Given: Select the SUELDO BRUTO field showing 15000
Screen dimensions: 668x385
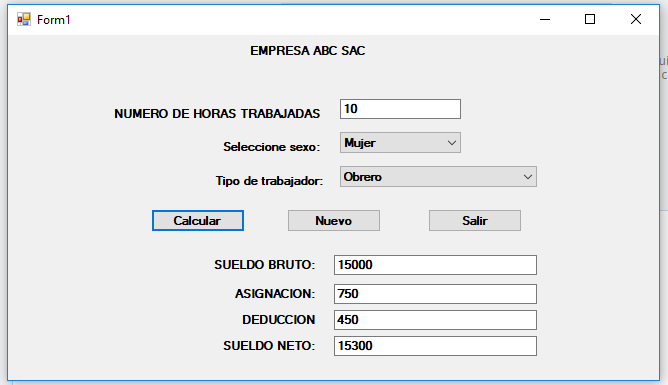Looking at the screenshot, I should click(x=435, y=265).
